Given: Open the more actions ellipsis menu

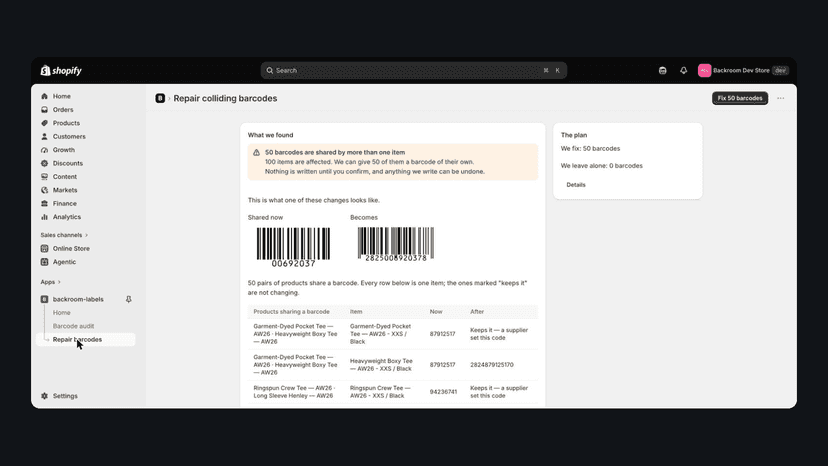Looking at the screenshot, I should point(780,98).
